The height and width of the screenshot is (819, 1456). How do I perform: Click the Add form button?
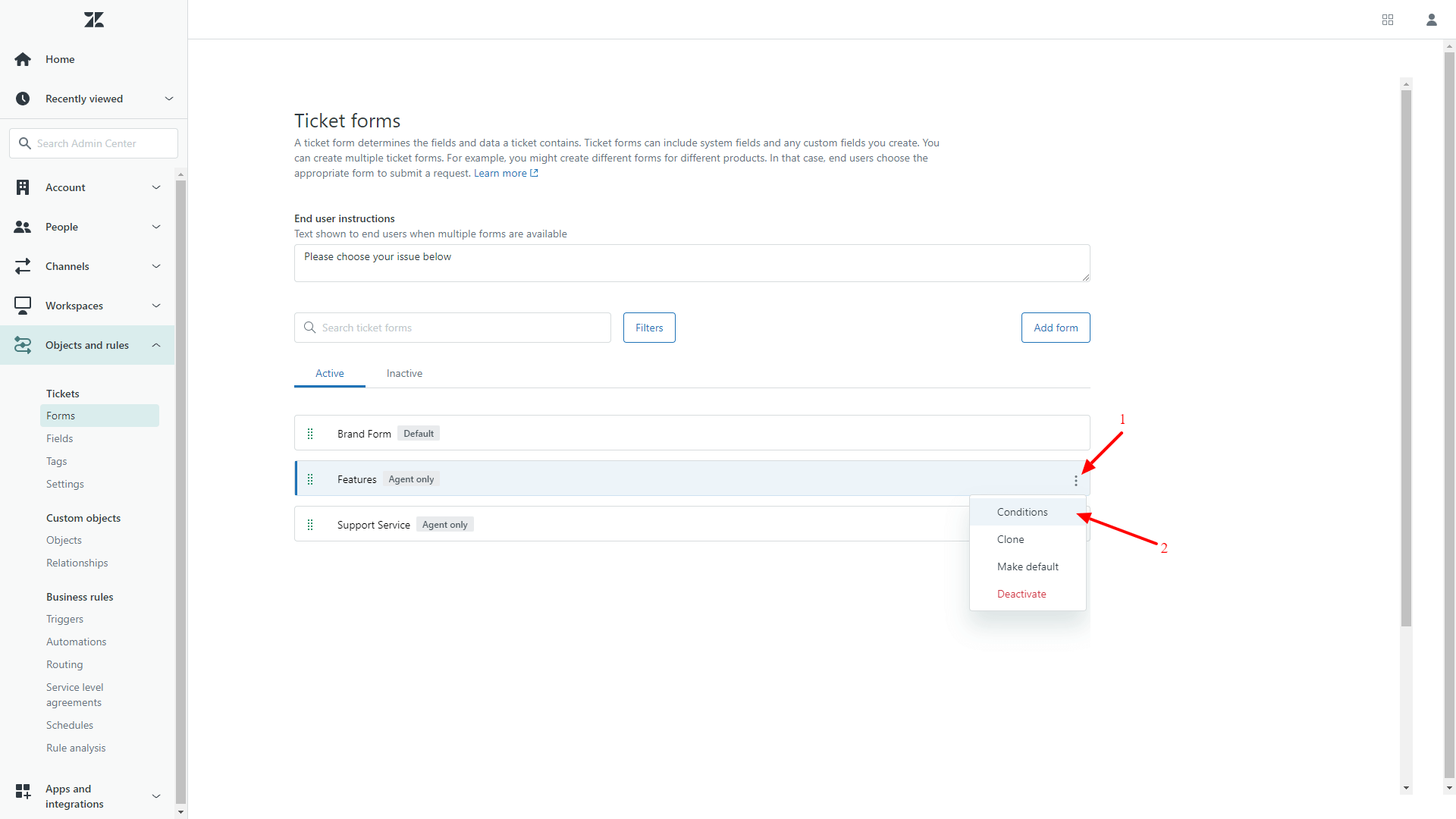tap(1055, 327)
